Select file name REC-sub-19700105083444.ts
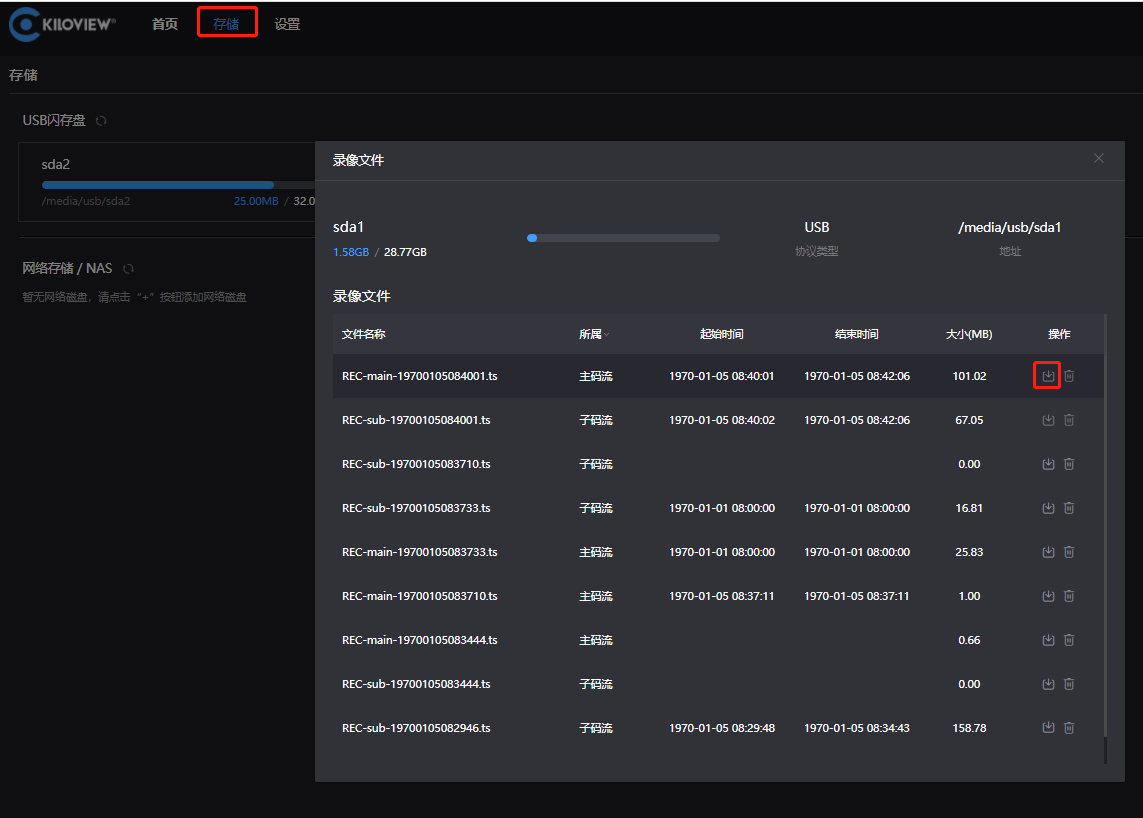The width and height of the screenshot is (1143, 818). point(416,684)
